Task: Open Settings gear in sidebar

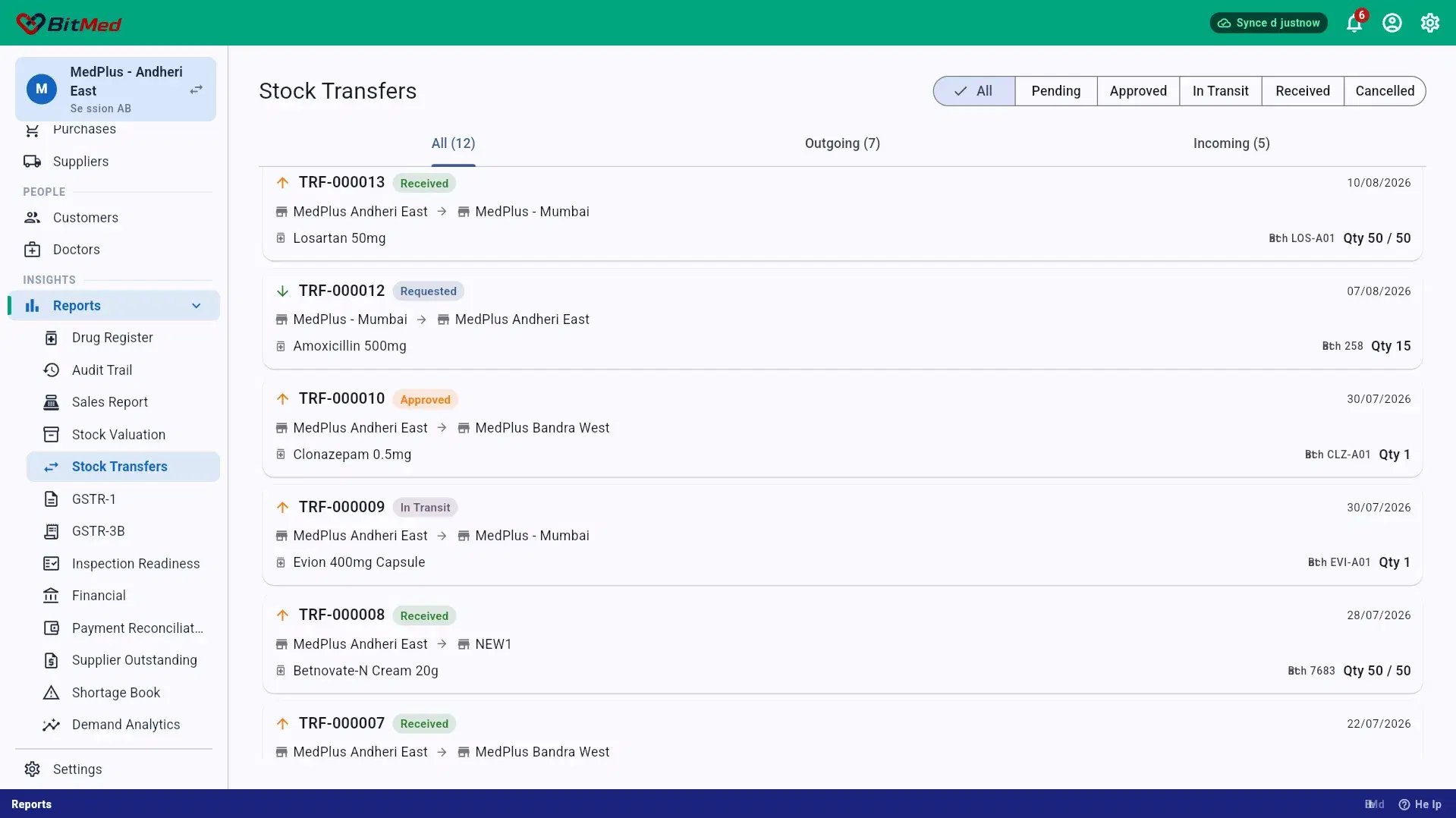Action: pos(32,769)
